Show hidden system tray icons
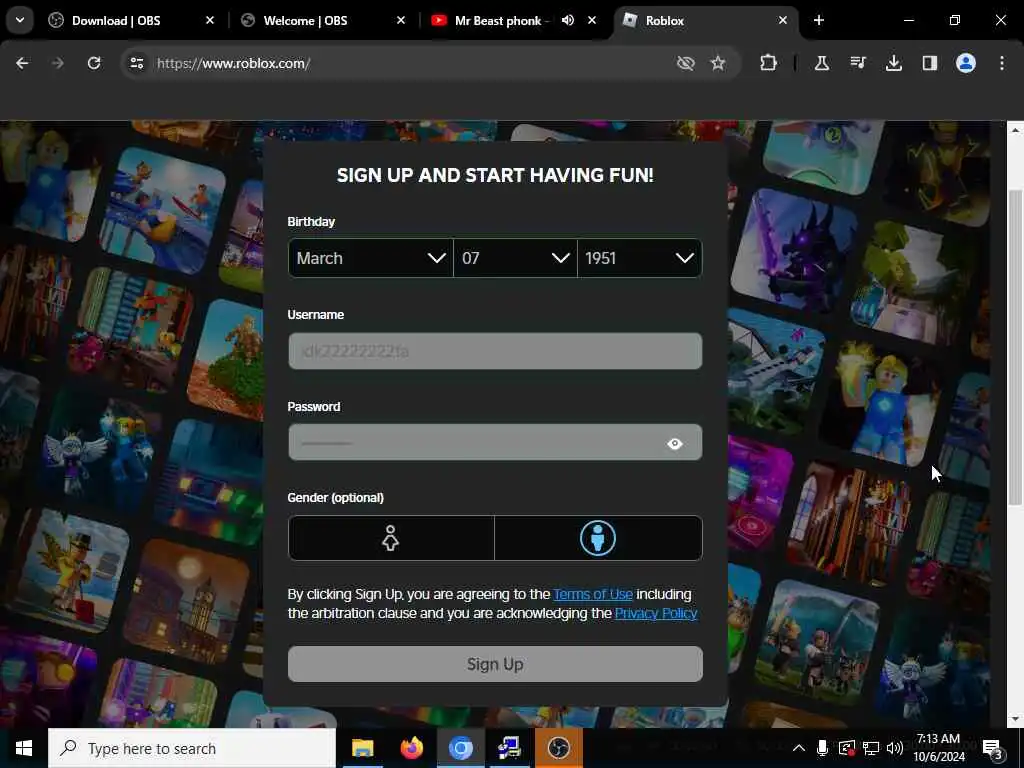This screenshot has height=768, width=1024. pyautogui.click(x=798, y=748)
